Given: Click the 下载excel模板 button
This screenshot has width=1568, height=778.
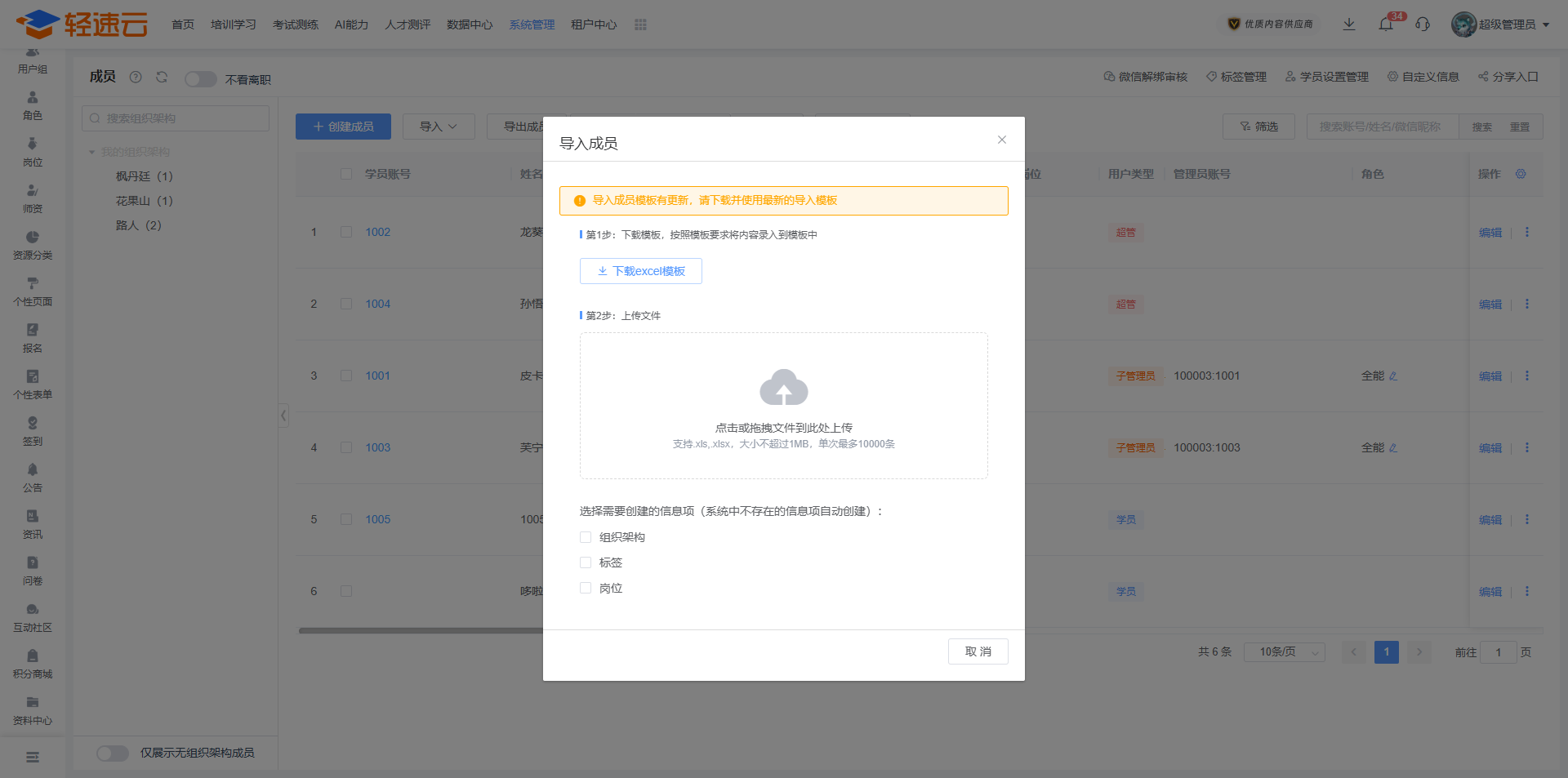Looking at the screenshot, I should point(641,271).
